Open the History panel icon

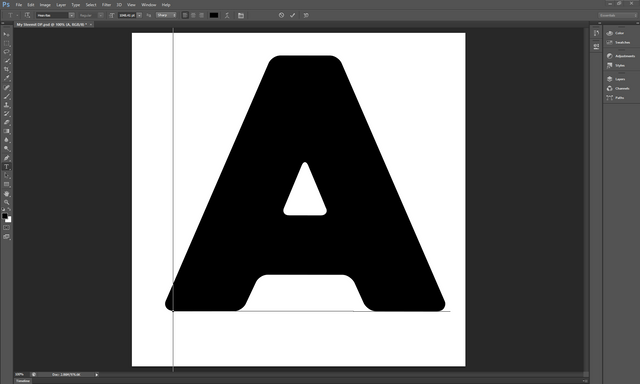click(x=596, y=33)
